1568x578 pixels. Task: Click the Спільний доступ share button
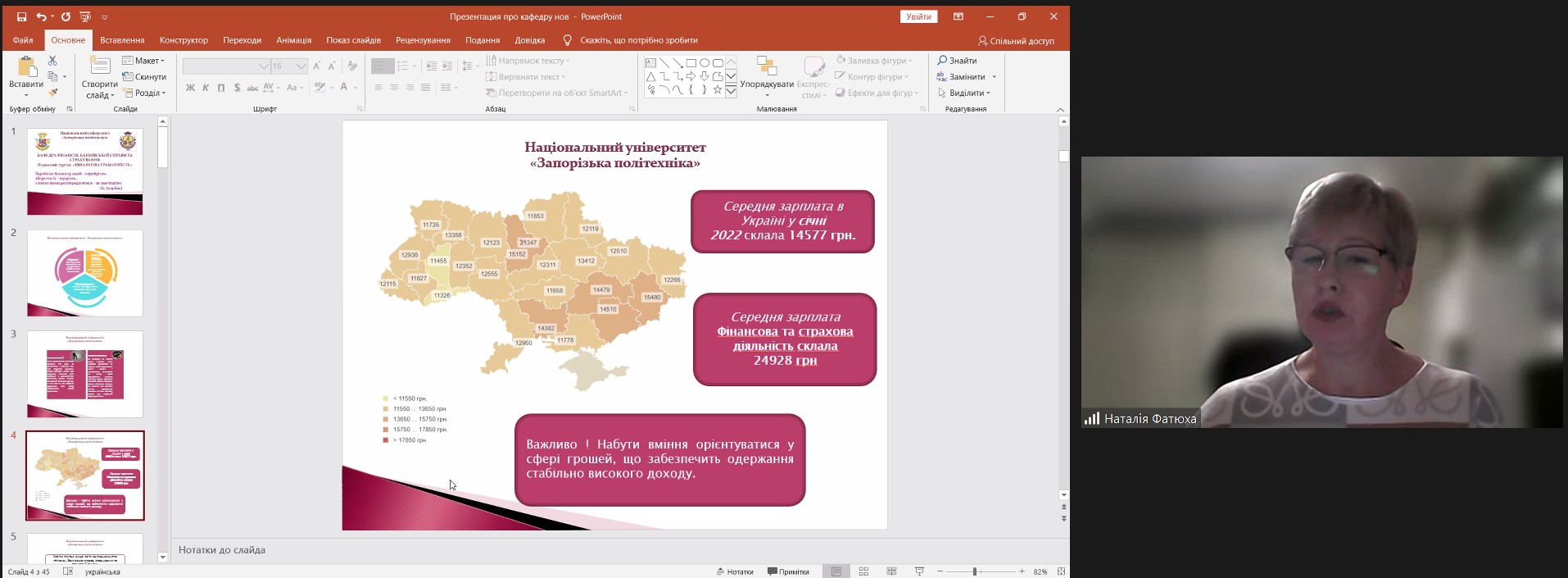(x=1016, y=40)
